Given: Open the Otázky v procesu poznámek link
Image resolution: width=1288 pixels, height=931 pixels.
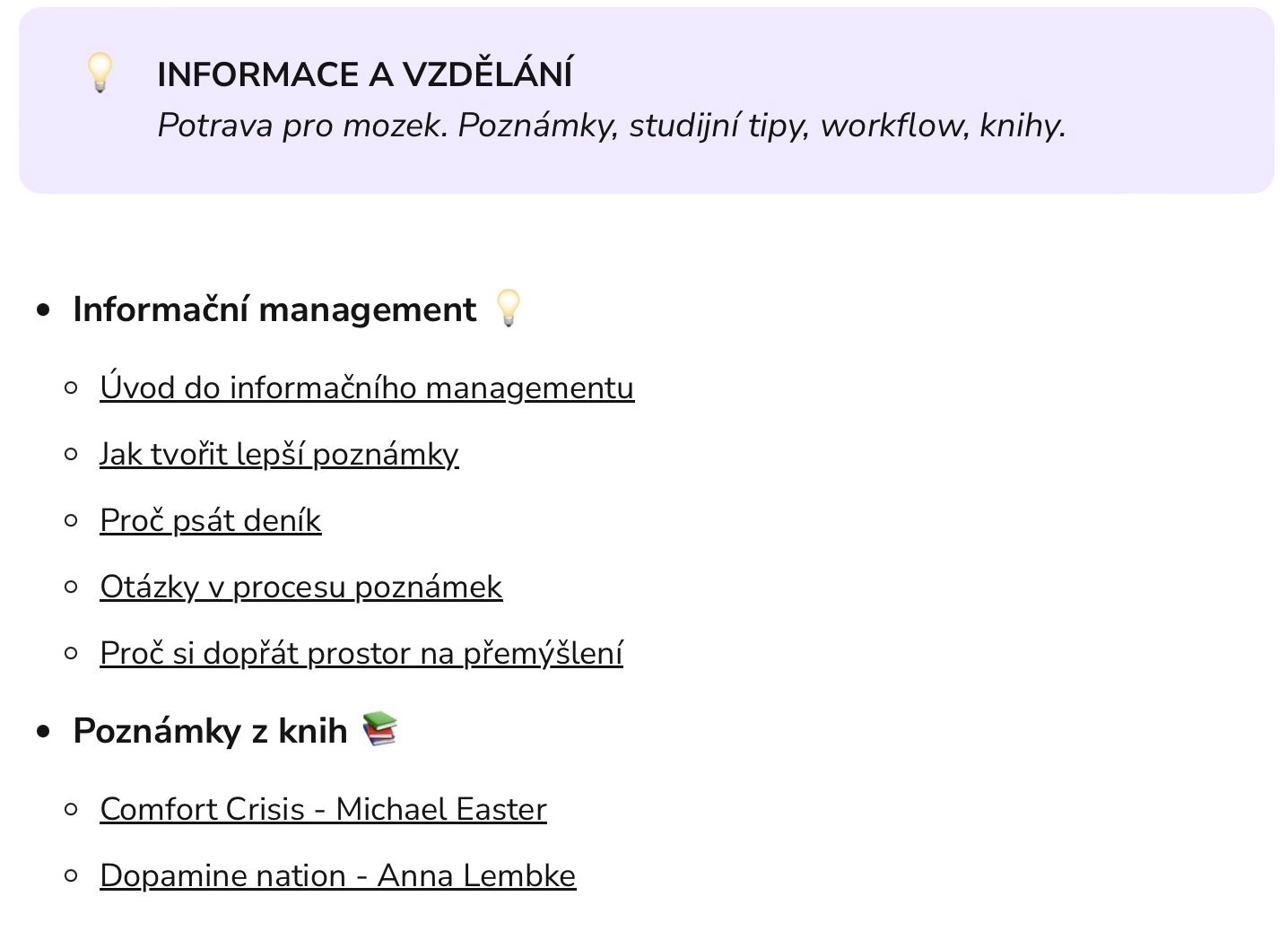Looking at the screenshot, I should tap(300, 587).
